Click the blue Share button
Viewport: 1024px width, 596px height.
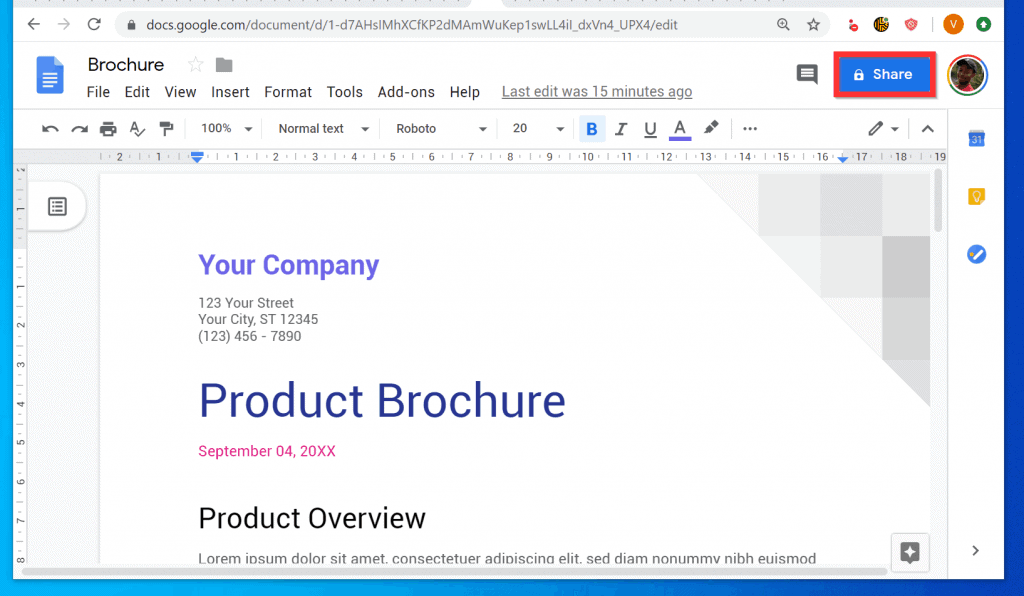point(884,74)
